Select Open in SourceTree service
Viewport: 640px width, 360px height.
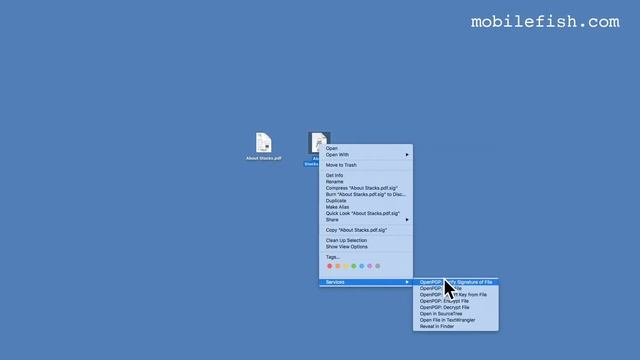point(456,314)
